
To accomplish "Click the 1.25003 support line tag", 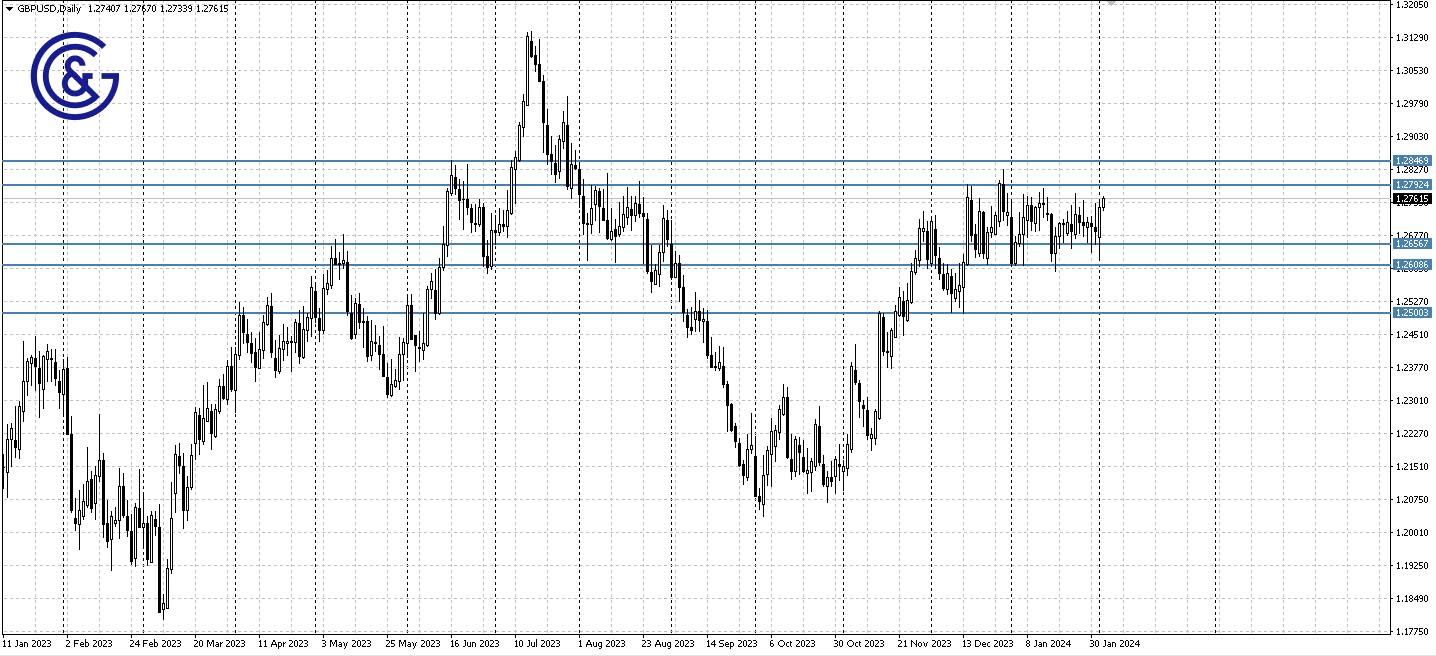I will point(1413,312).
